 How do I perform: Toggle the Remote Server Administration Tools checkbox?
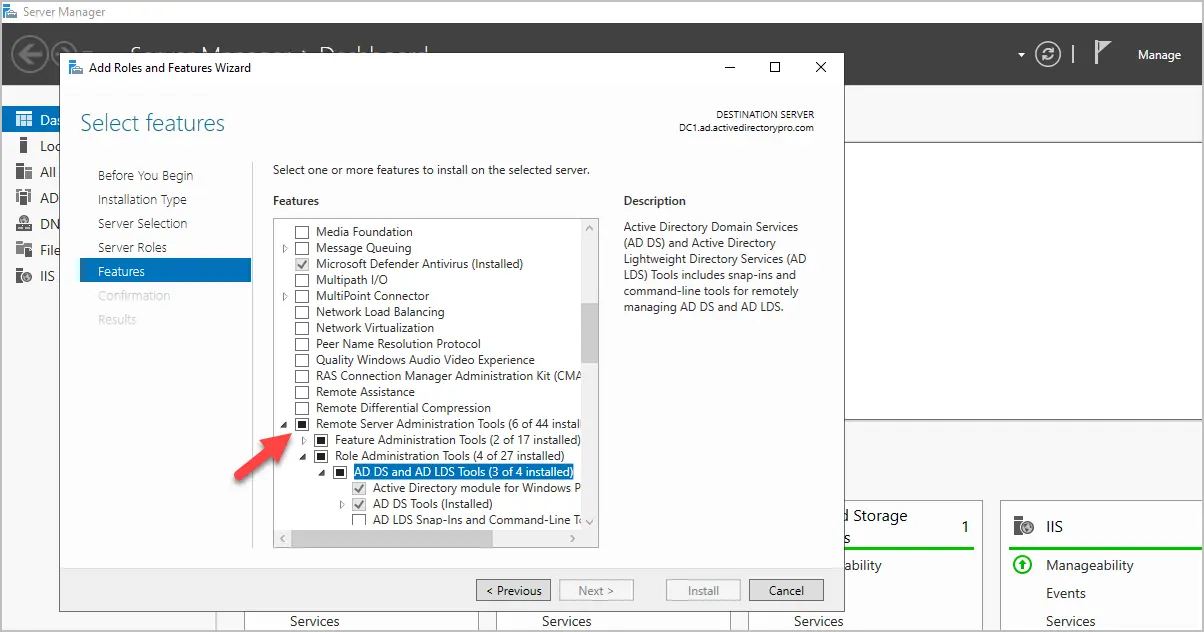click(x=302, y=424)
